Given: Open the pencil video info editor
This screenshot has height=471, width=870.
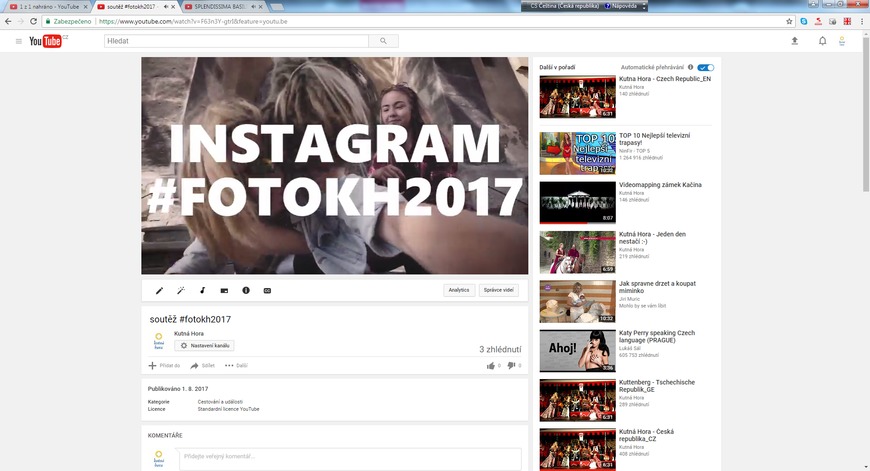Looking at the screenshot, I should tap(159, 290).
